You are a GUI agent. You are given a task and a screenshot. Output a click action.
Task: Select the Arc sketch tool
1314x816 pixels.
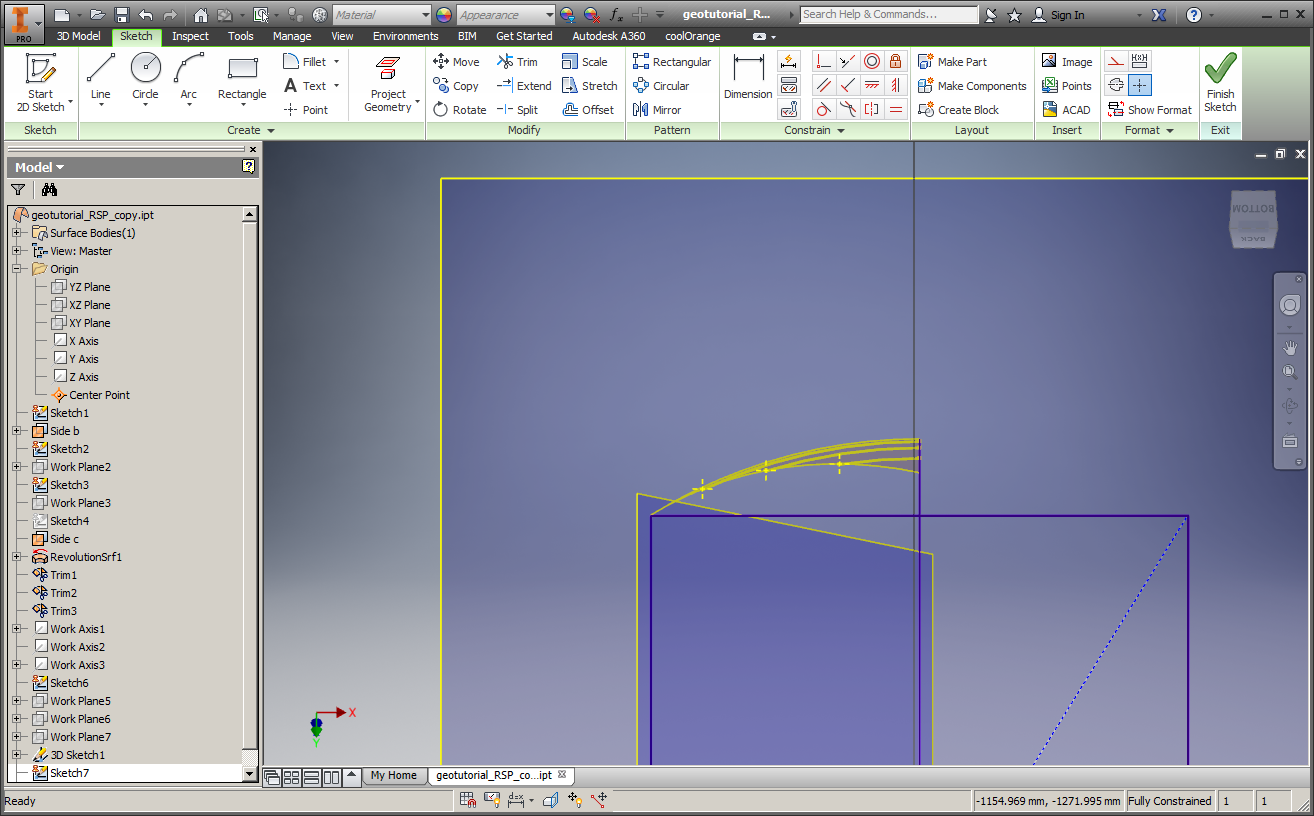[189, 80]
